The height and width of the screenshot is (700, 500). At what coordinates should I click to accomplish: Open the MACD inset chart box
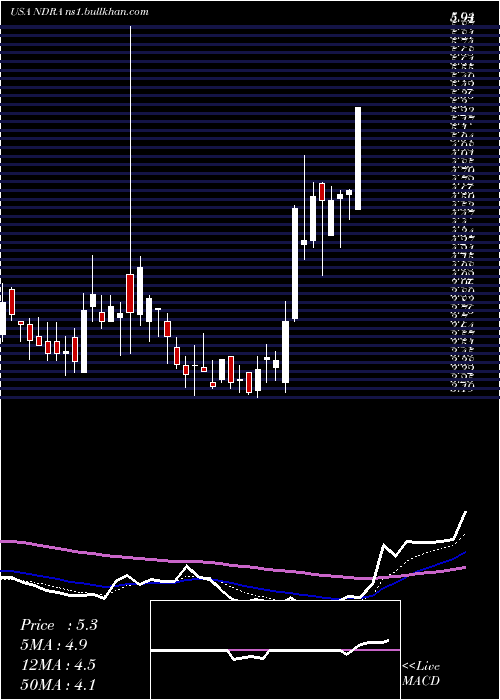pos(275,650)
